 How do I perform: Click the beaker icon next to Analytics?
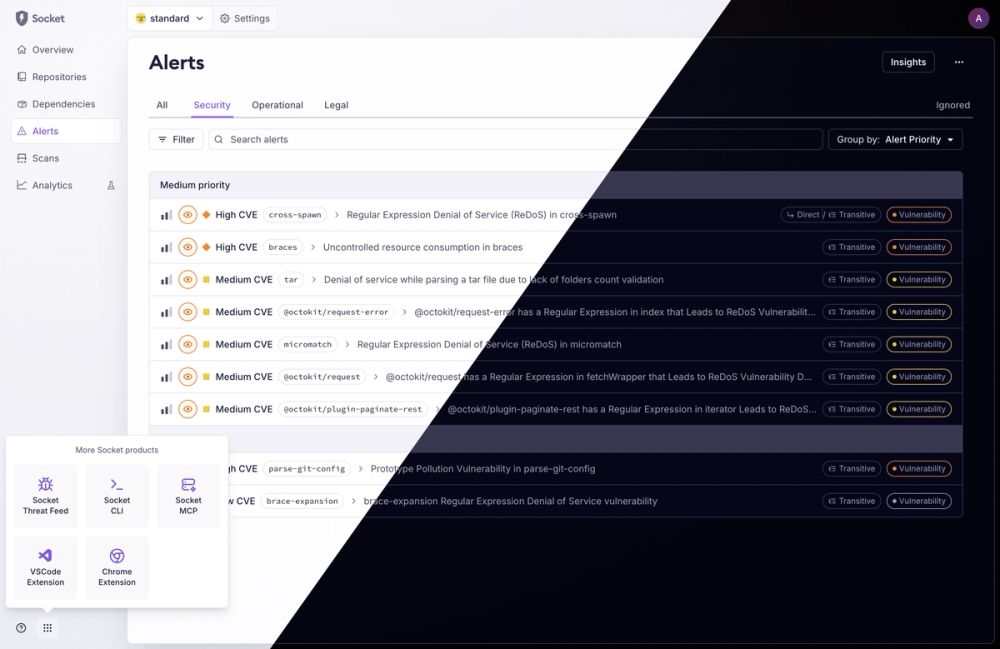pos(111,186)
